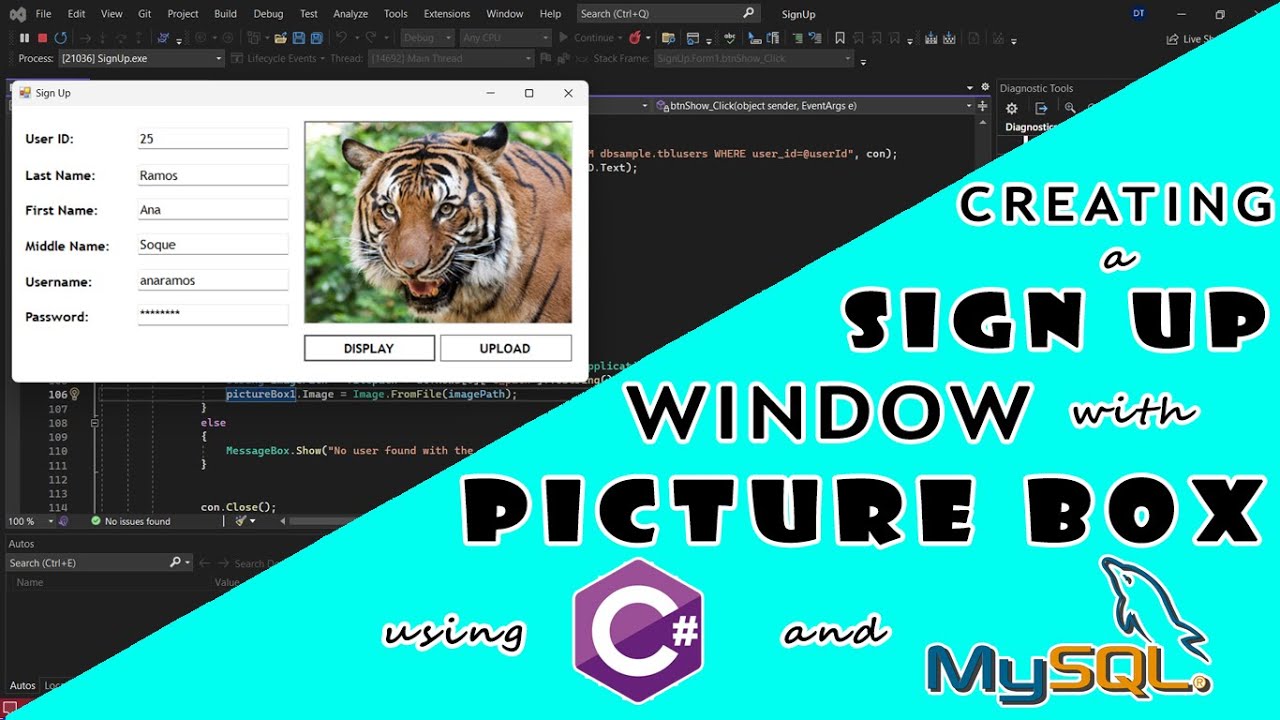This screenshot has height=720, width=1280.
Task: Click the green No issues found checkmark
Action: pos(96,521)
